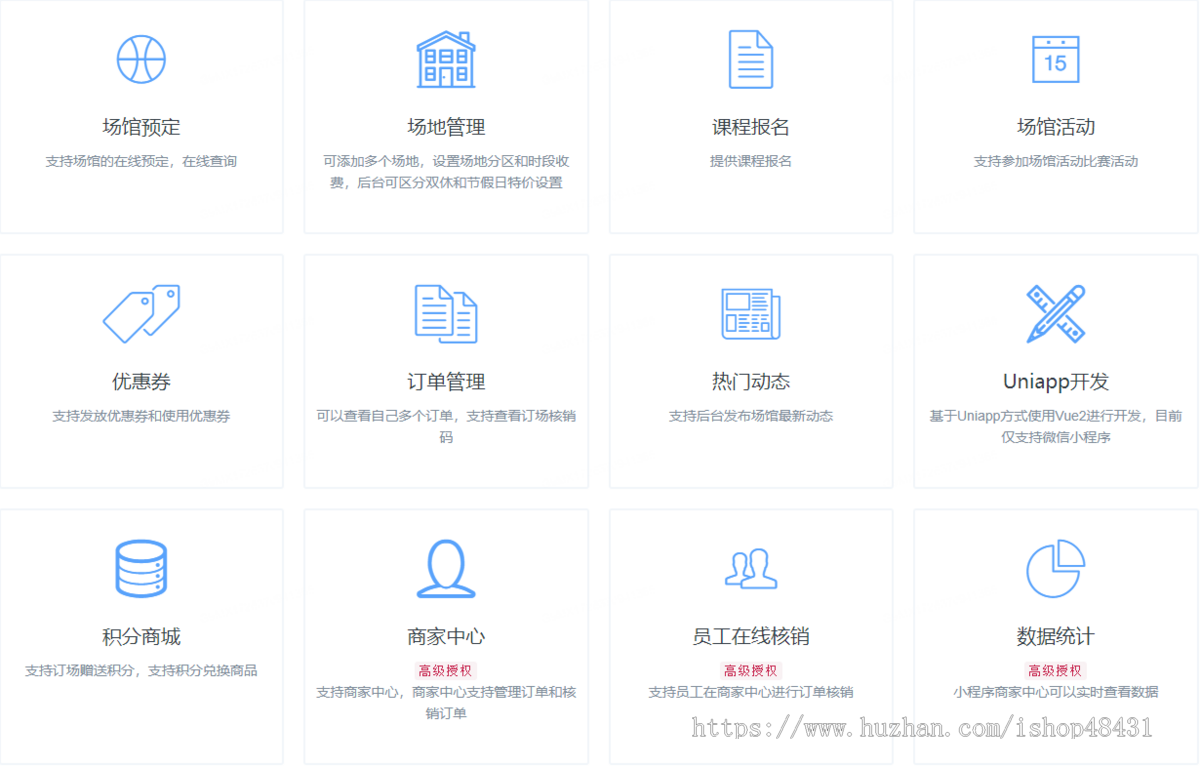
Task: Click the 商家中心 description about 管理订单
Action: click(x=446, y=703)
